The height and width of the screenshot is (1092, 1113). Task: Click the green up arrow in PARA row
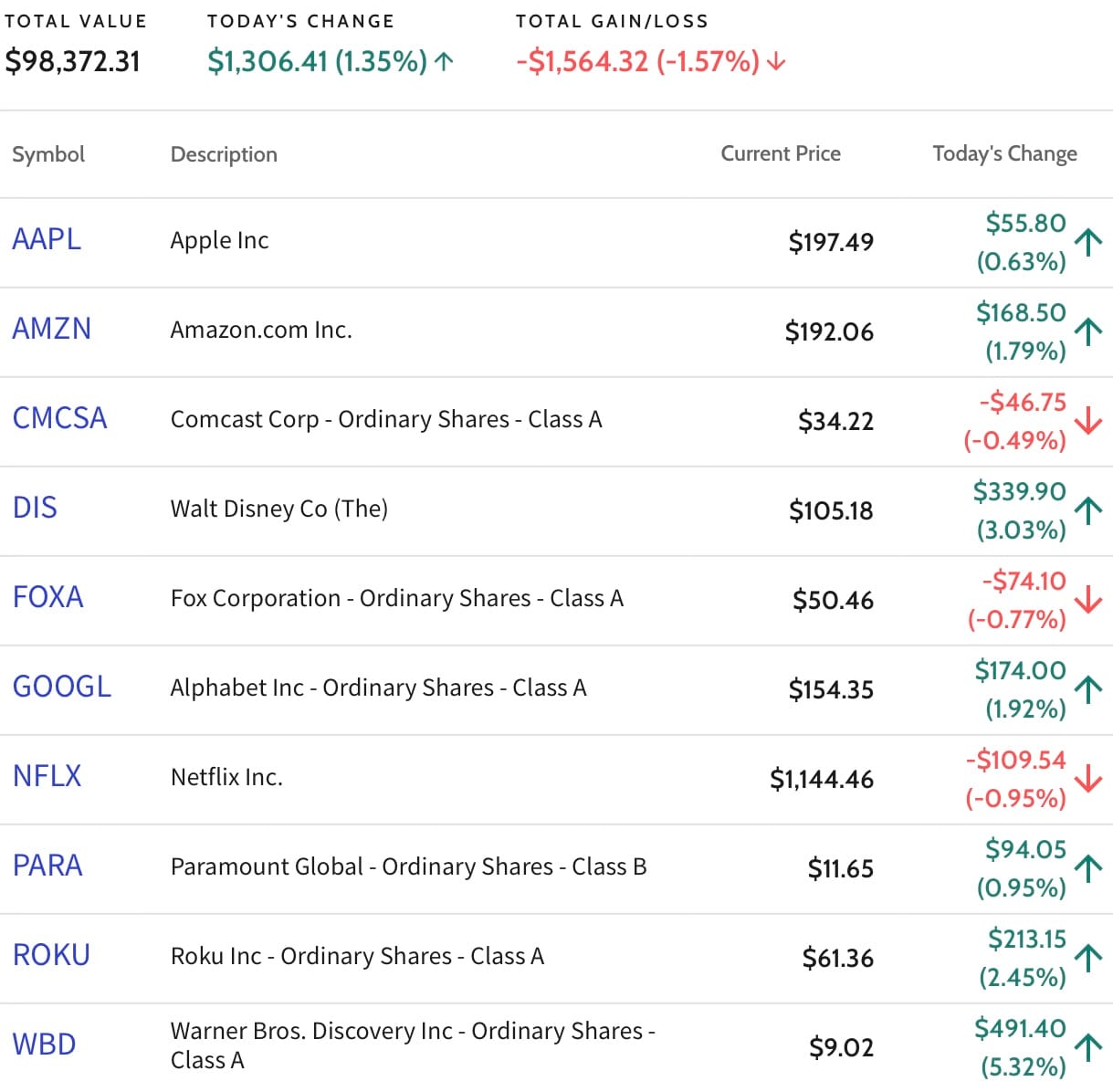click(1087, 868)
